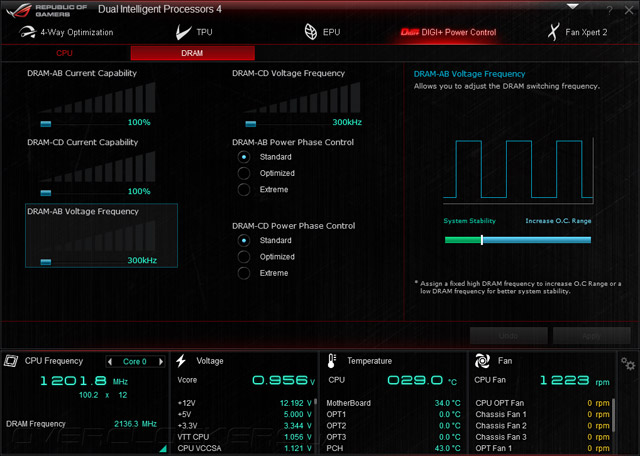The width and height of the screenshot is (640, 456).
Task: Click the CPU OPT Fan row
Action: pyautogui.click(x=542, y=403)
